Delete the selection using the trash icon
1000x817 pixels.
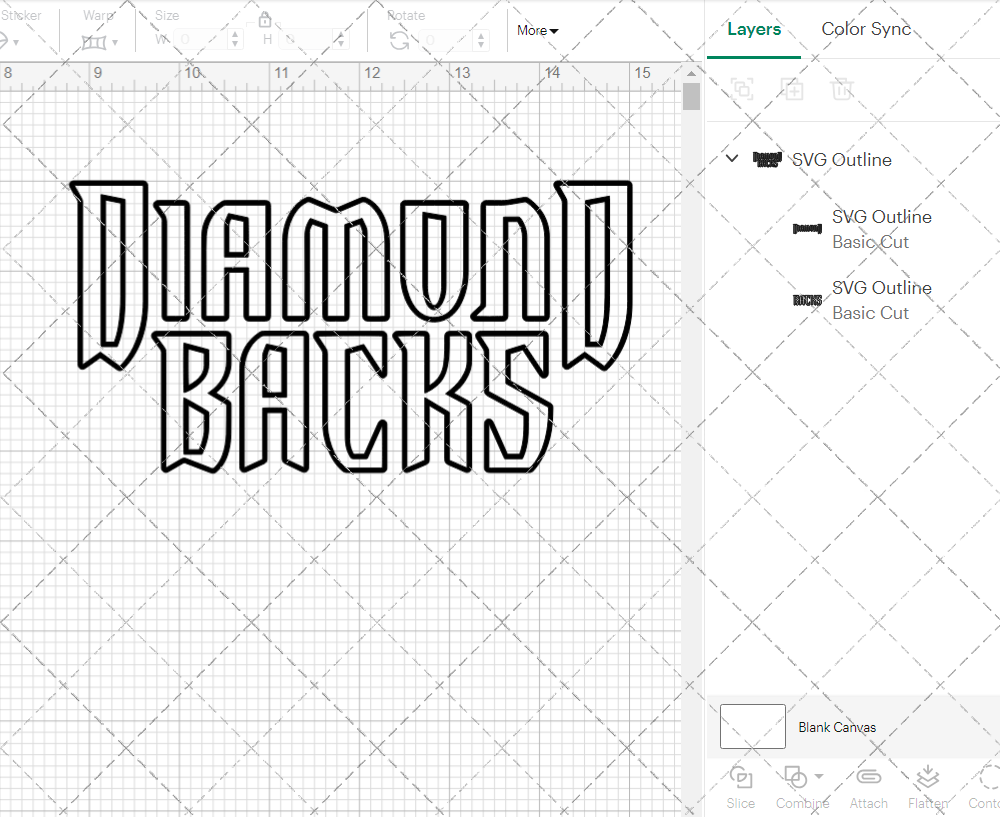(842, 89)
